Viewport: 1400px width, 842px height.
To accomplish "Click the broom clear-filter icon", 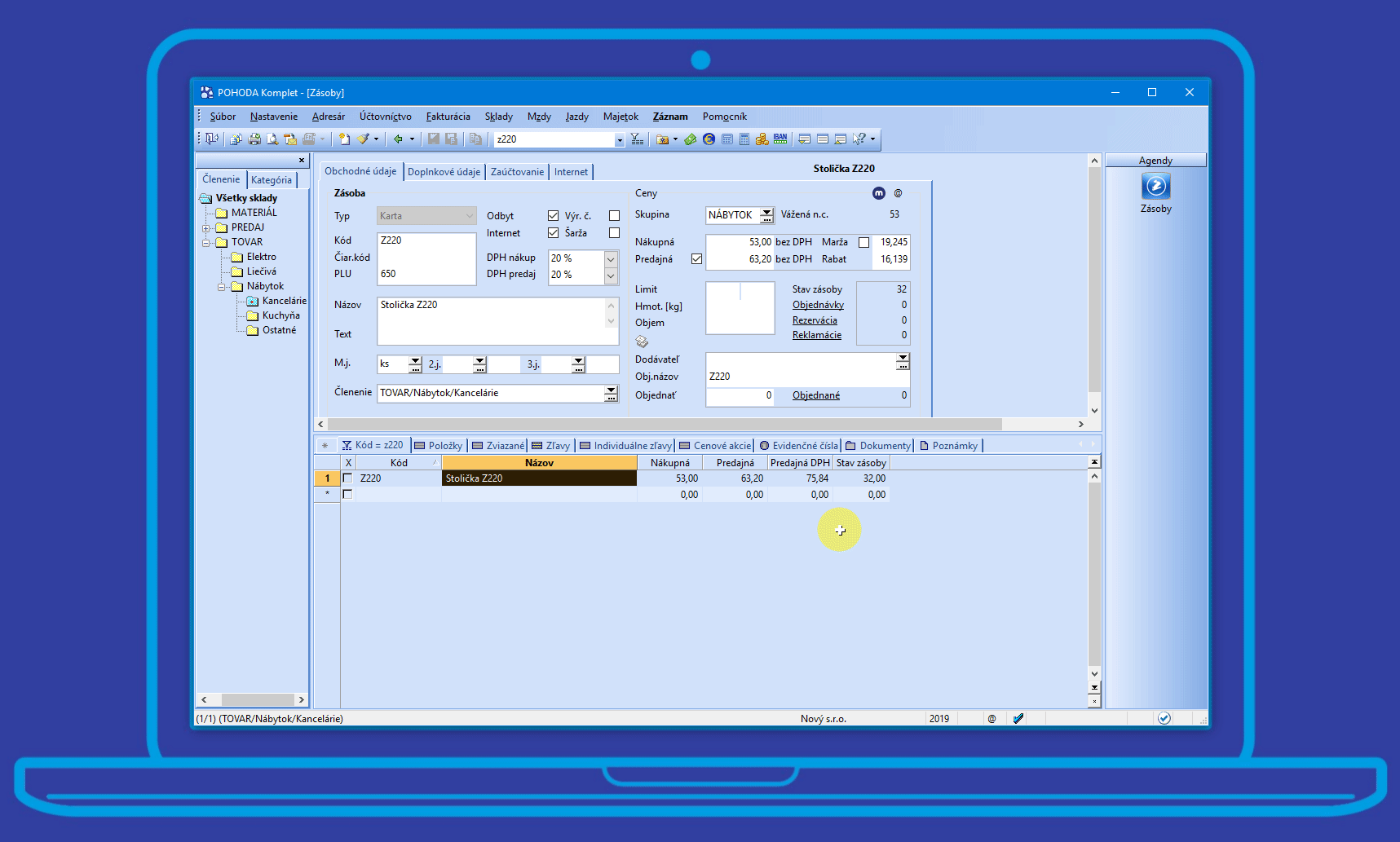I will (363, 139).
